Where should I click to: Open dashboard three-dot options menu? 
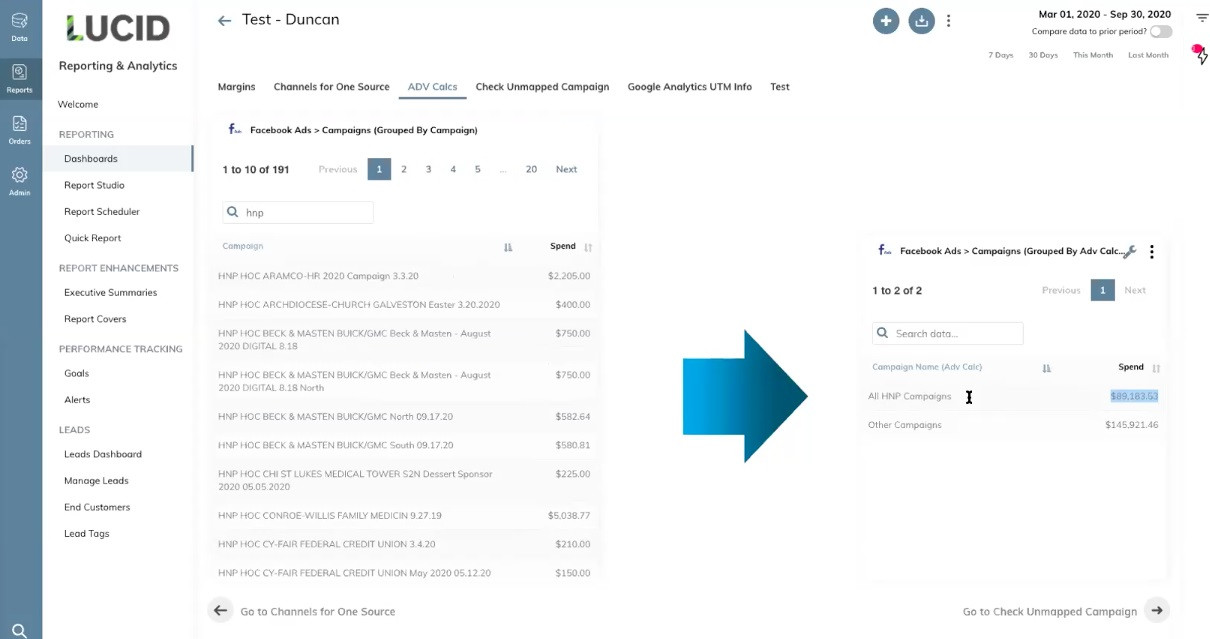click(x=948, y=21)
